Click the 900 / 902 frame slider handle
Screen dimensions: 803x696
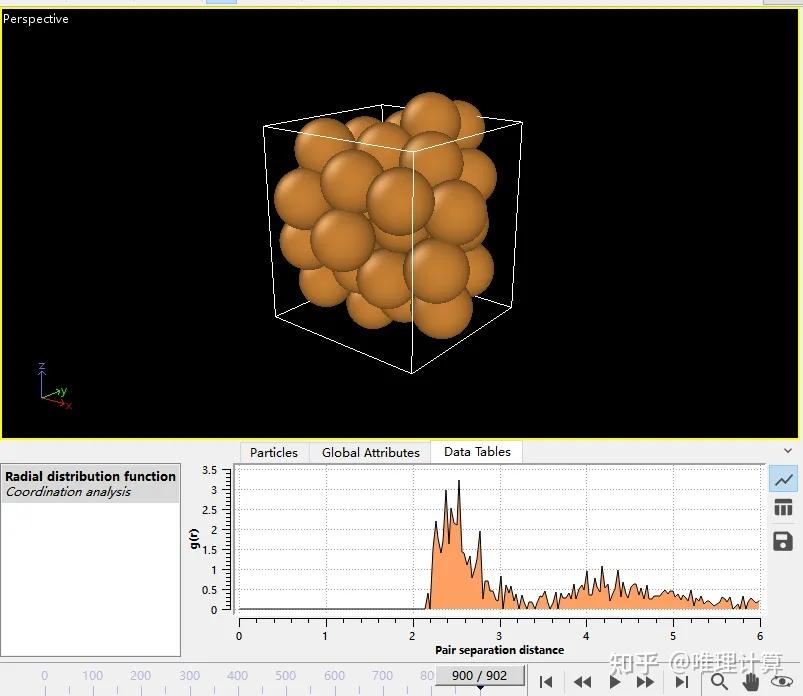[x=479, y=676]
